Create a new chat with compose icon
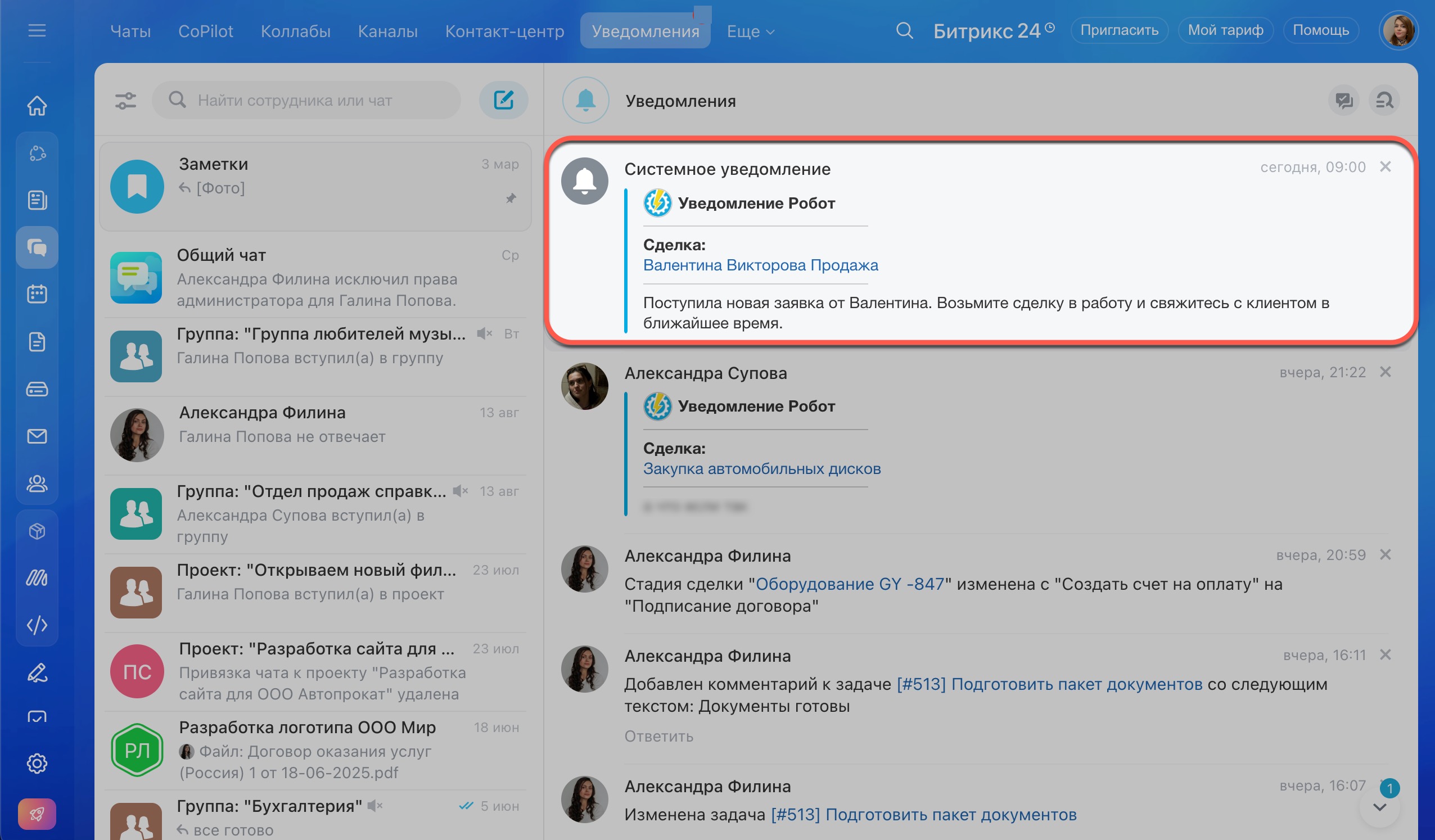Image resolution: width=1435 pixels, height=840 pixels. pyautogui.click(x=503, y=101)
